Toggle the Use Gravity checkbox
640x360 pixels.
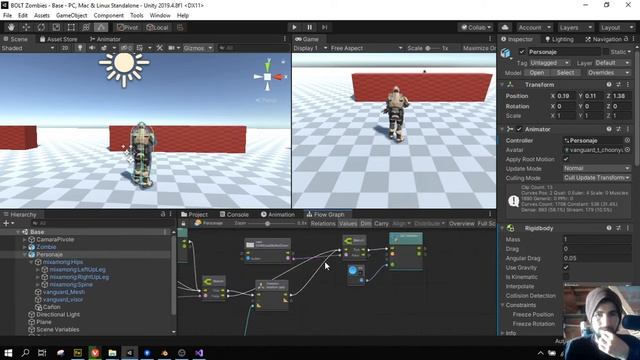coord(566,268)
